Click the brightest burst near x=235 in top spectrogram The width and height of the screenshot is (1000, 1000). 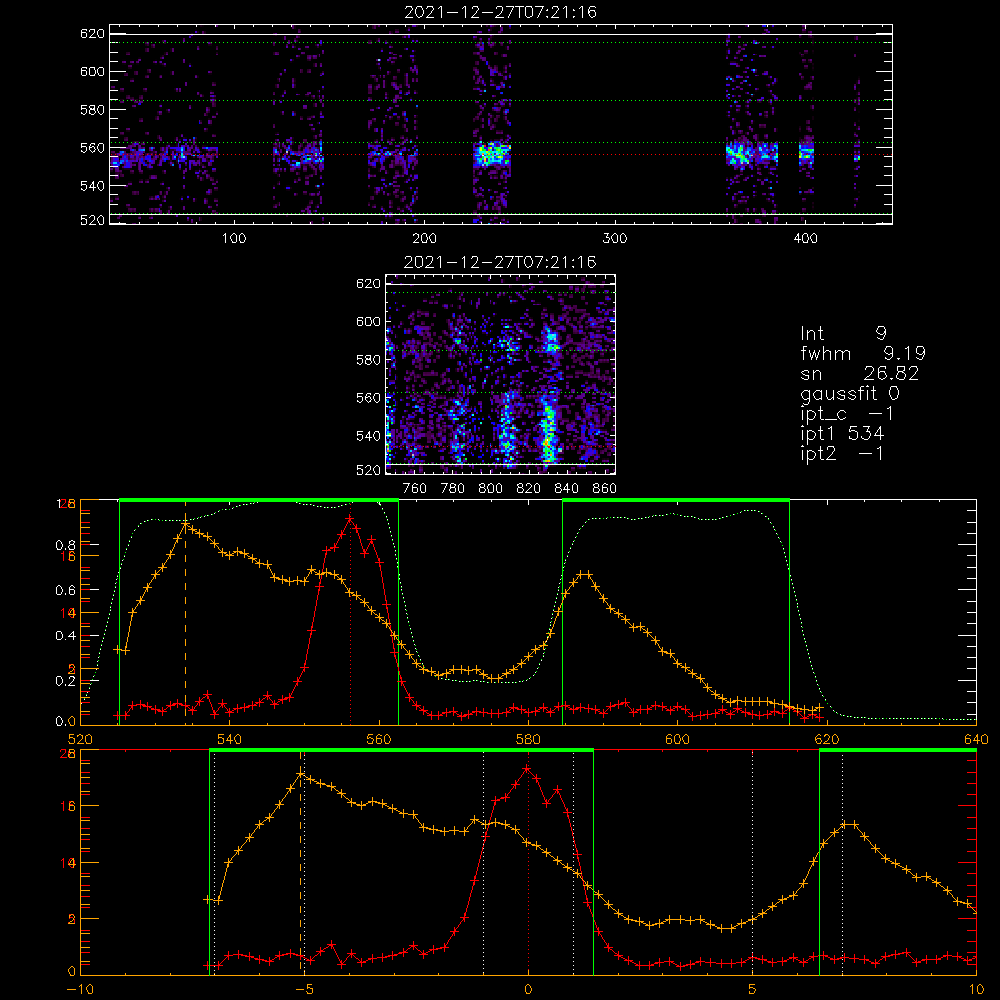pyautogui.click(x=492, y=154)
